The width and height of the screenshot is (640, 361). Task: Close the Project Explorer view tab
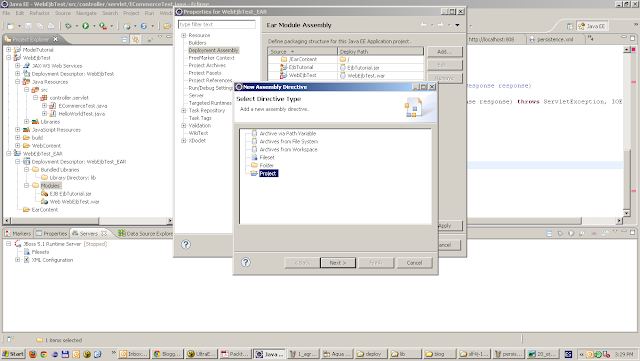pyautogui.click(x=56, y=39)
